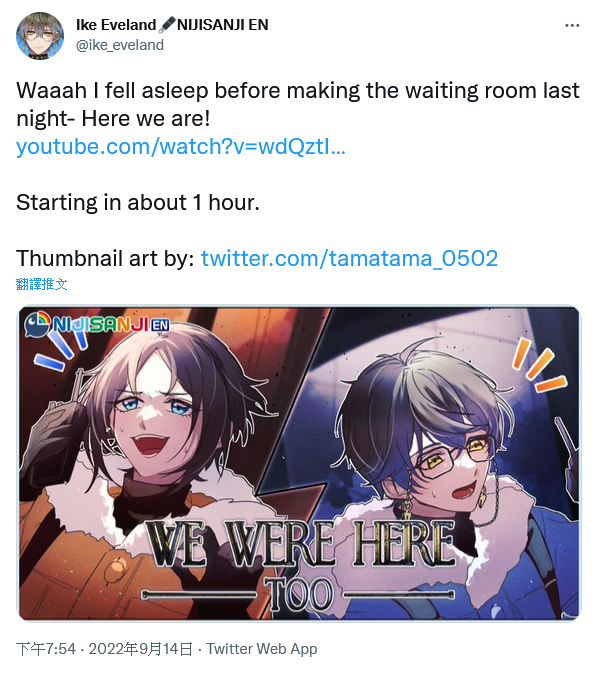Click the 'TOO' text on thumbnail
This screenshot has width=598, height=675.
click(299, 595)
